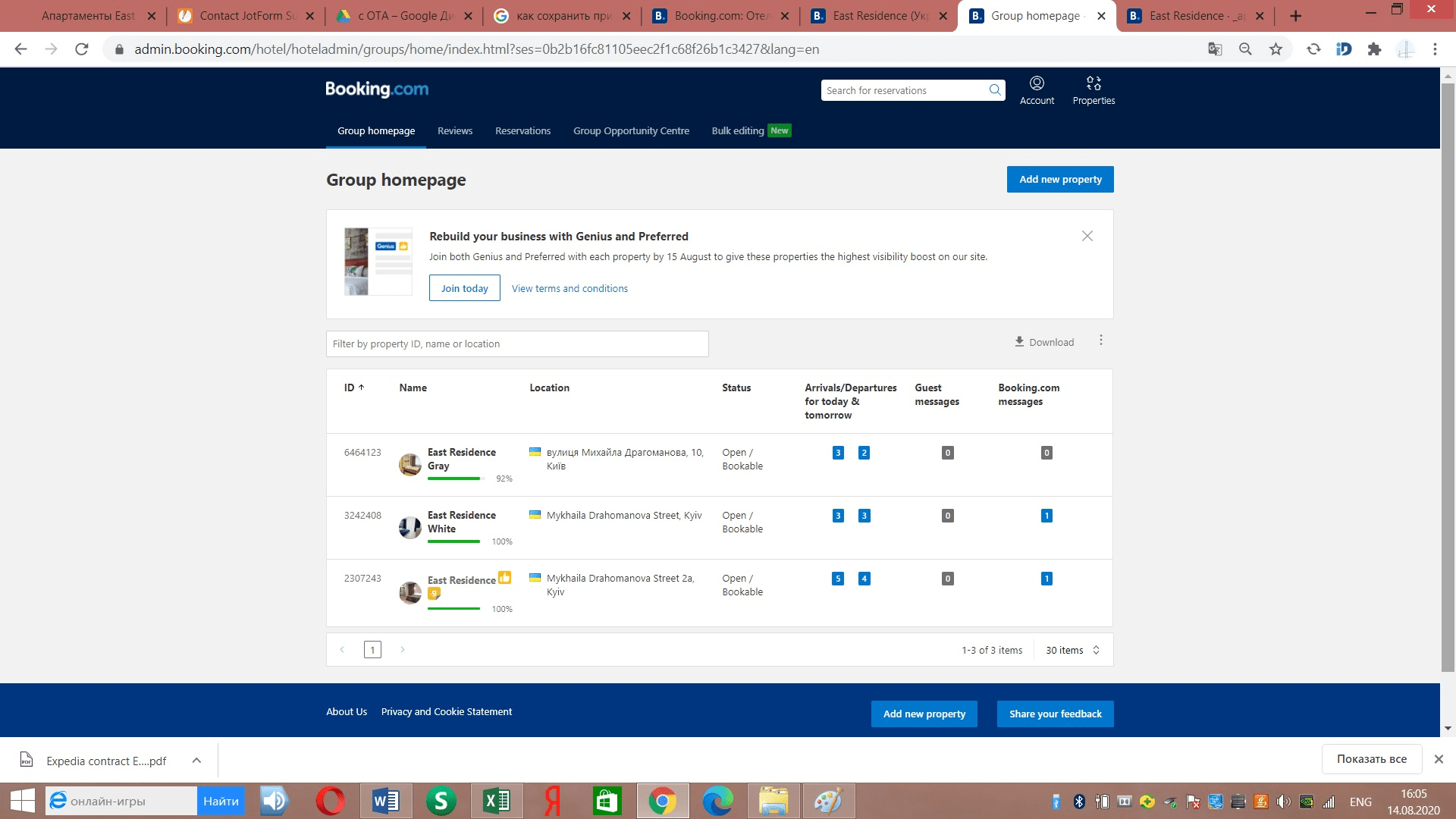
Task: Open Privacy and Cookie Statement link
Action: coord(447,711)
